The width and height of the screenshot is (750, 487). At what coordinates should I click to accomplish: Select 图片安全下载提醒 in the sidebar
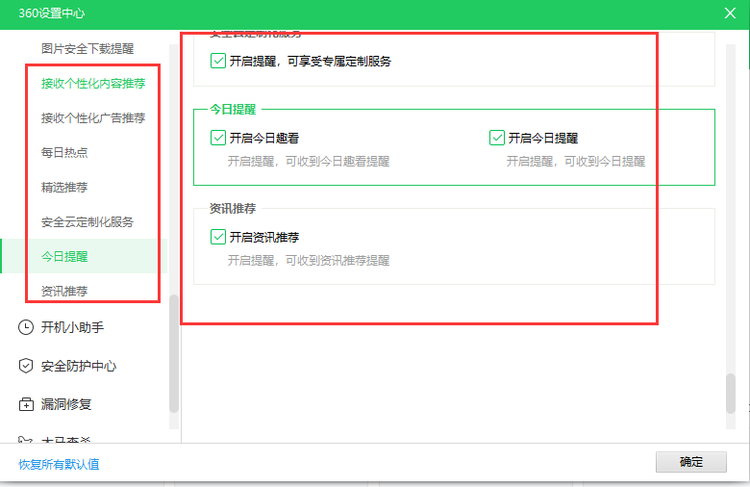coord(87,48)
